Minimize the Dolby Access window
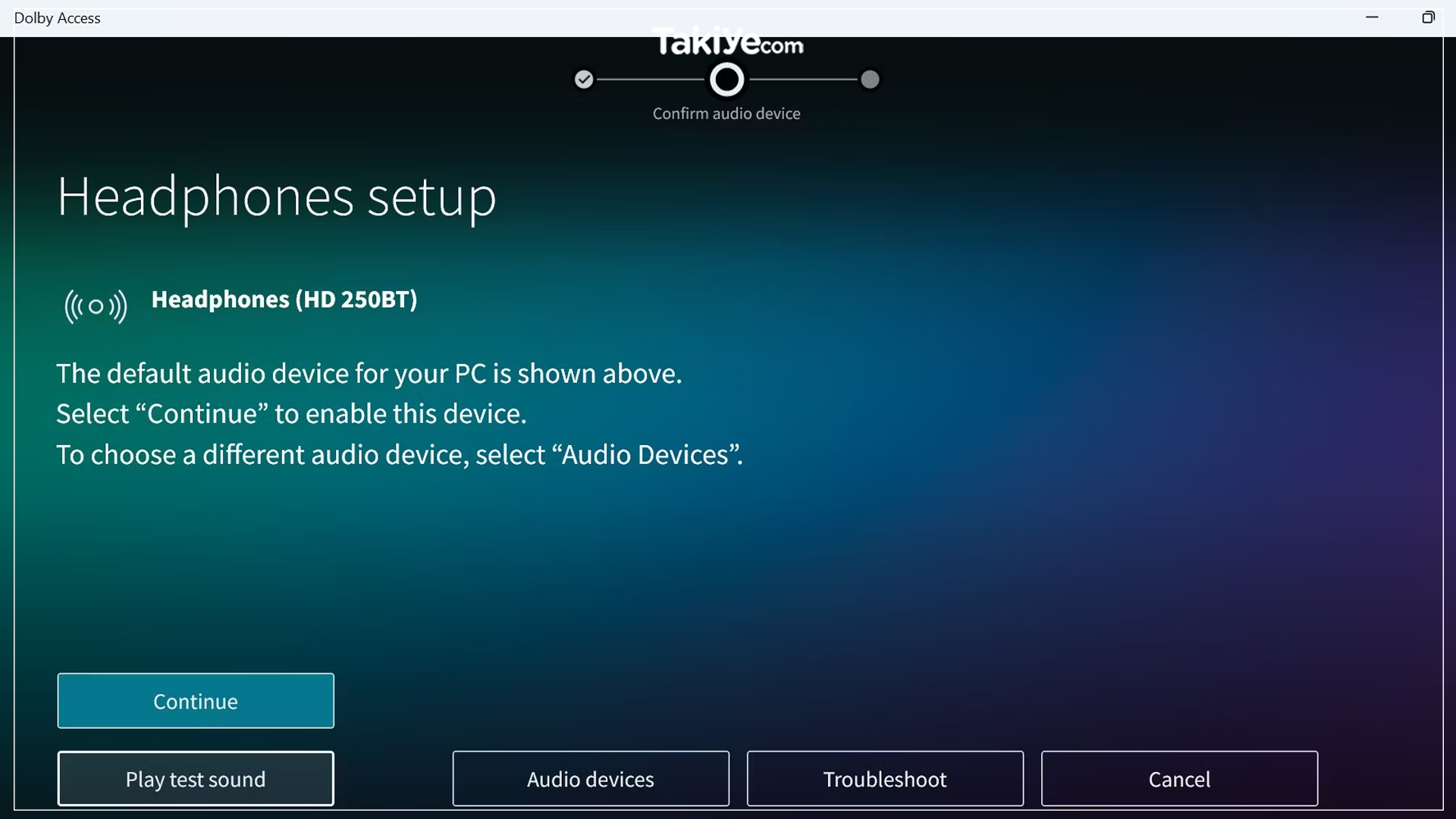This screenshot has width=1456, height=819. click(x=1372, y=17)
